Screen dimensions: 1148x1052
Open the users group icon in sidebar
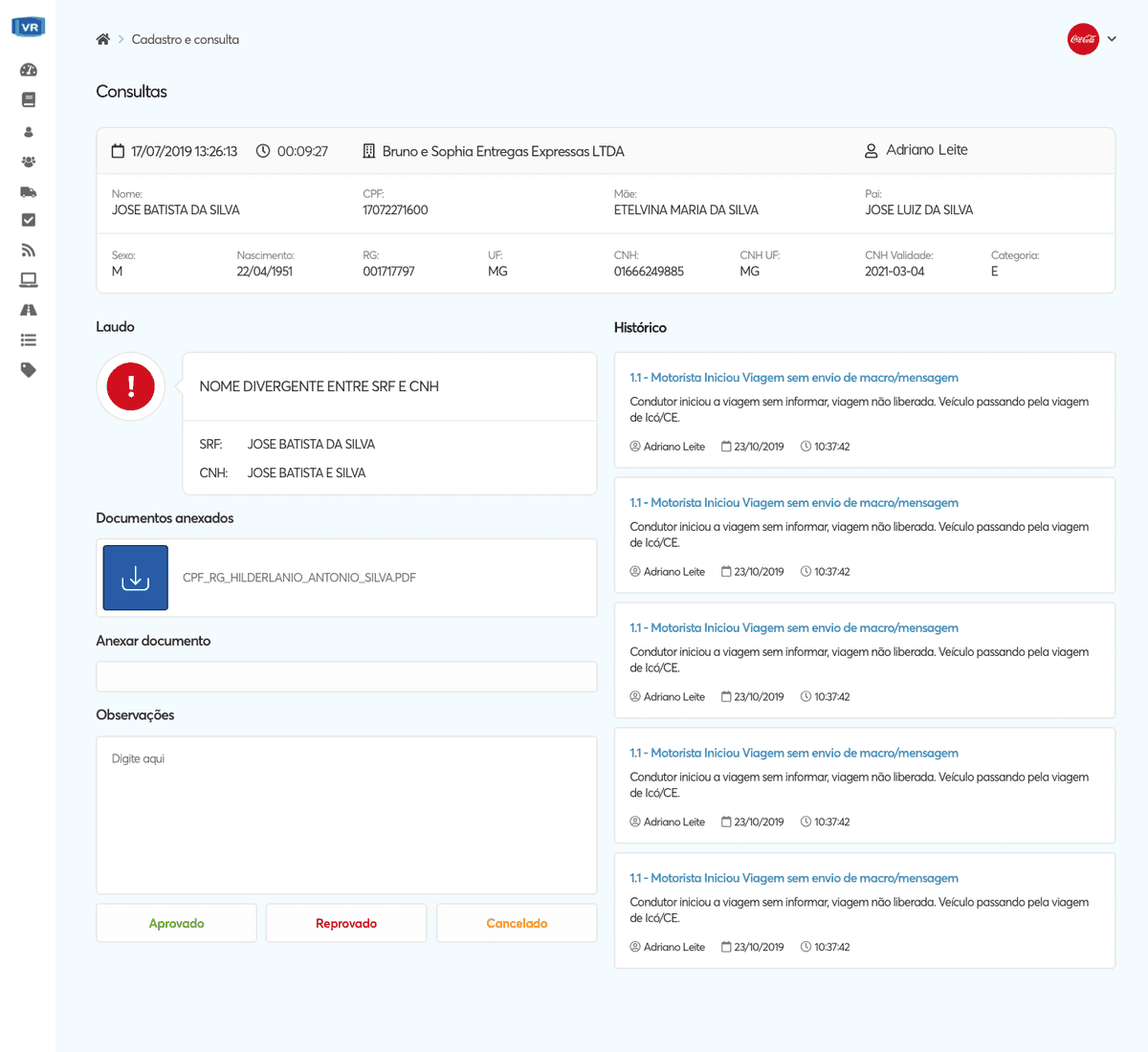click(x=28, y=162)
